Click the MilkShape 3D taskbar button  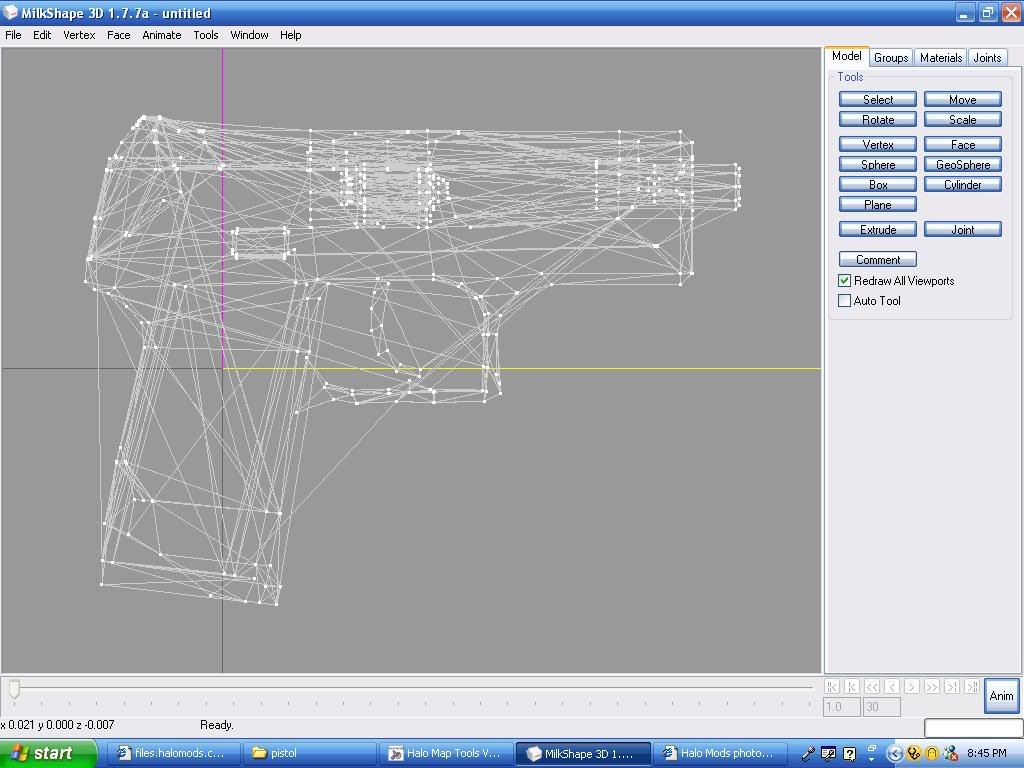coord(583,753)
